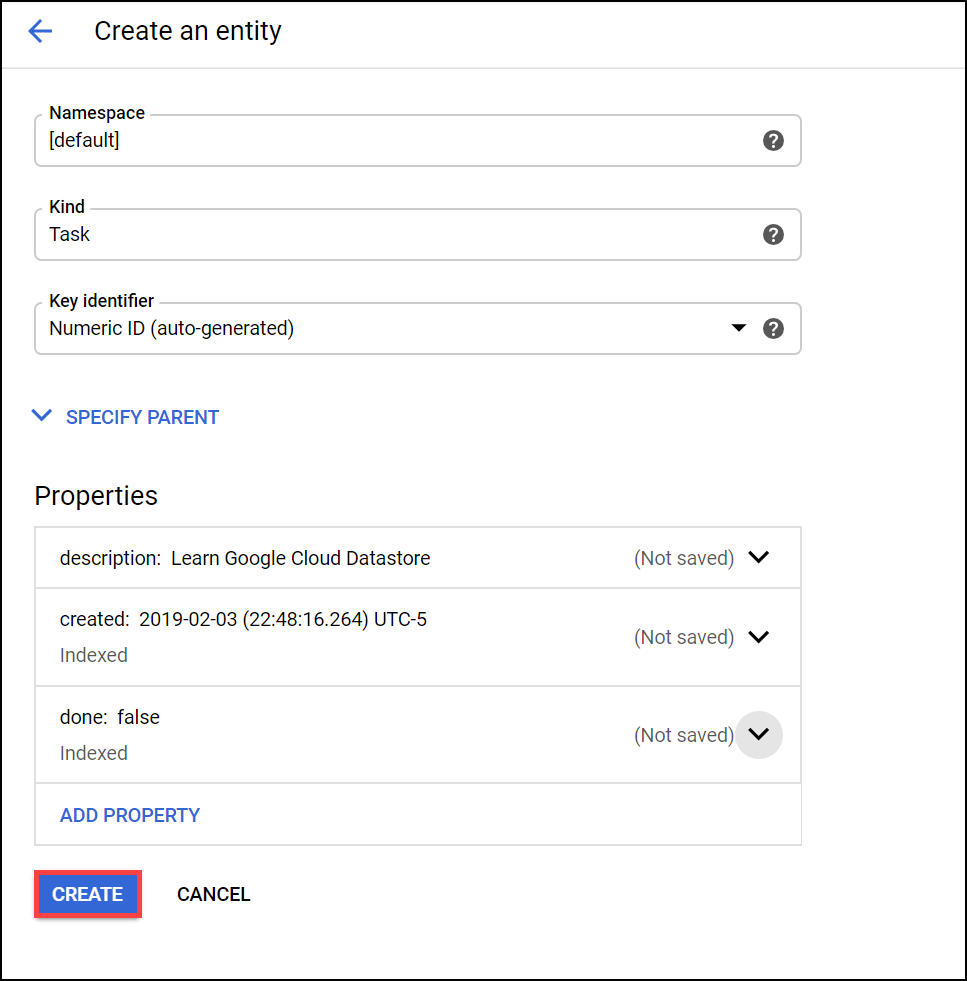This screenshot has width=967, height=981.
Task: Focus the Kind input field with Task
Action: 418,235
